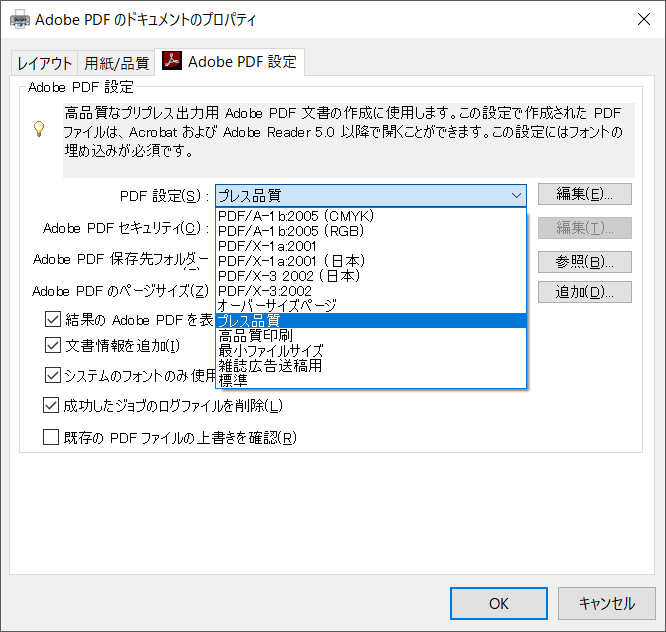666x632 pixels.
Task: Choose 雑誌広告送稿用 setting
Action: click(x=371, y=365)
